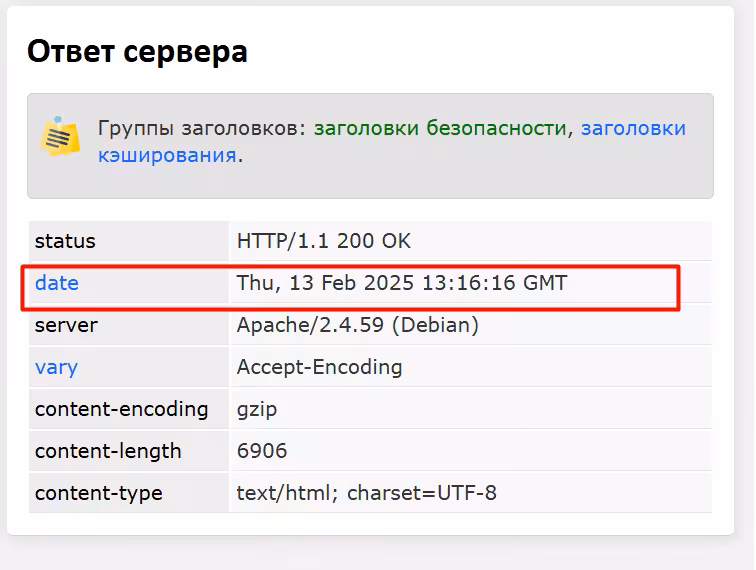Screen dimensions: 756x570
Task: Select the 'text/html; charset=UTF-8' value
Action: pyautogui.click(x=366, y=493)
